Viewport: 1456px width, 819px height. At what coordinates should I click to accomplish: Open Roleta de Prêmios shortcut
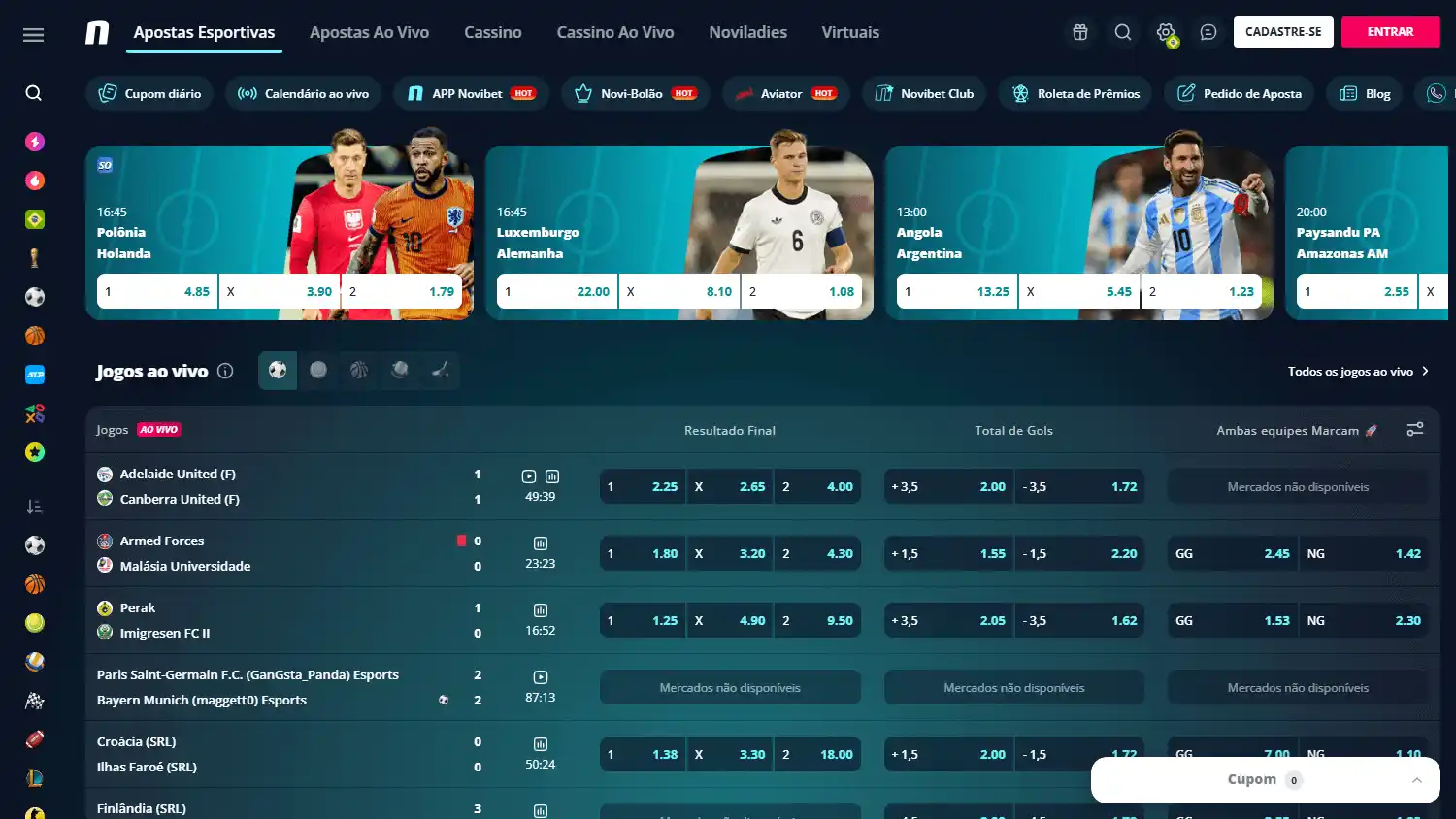[x=1075, y=94]
